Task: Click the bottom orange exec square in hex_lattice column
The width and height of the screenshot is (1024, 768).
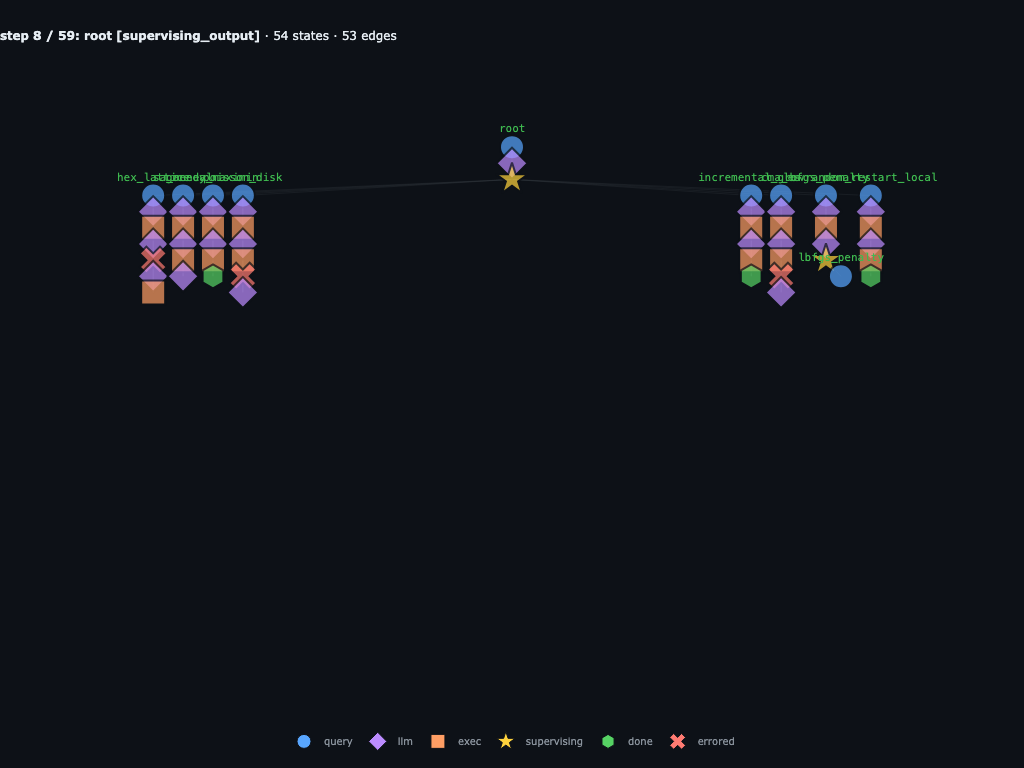Action: coord(153,293)
